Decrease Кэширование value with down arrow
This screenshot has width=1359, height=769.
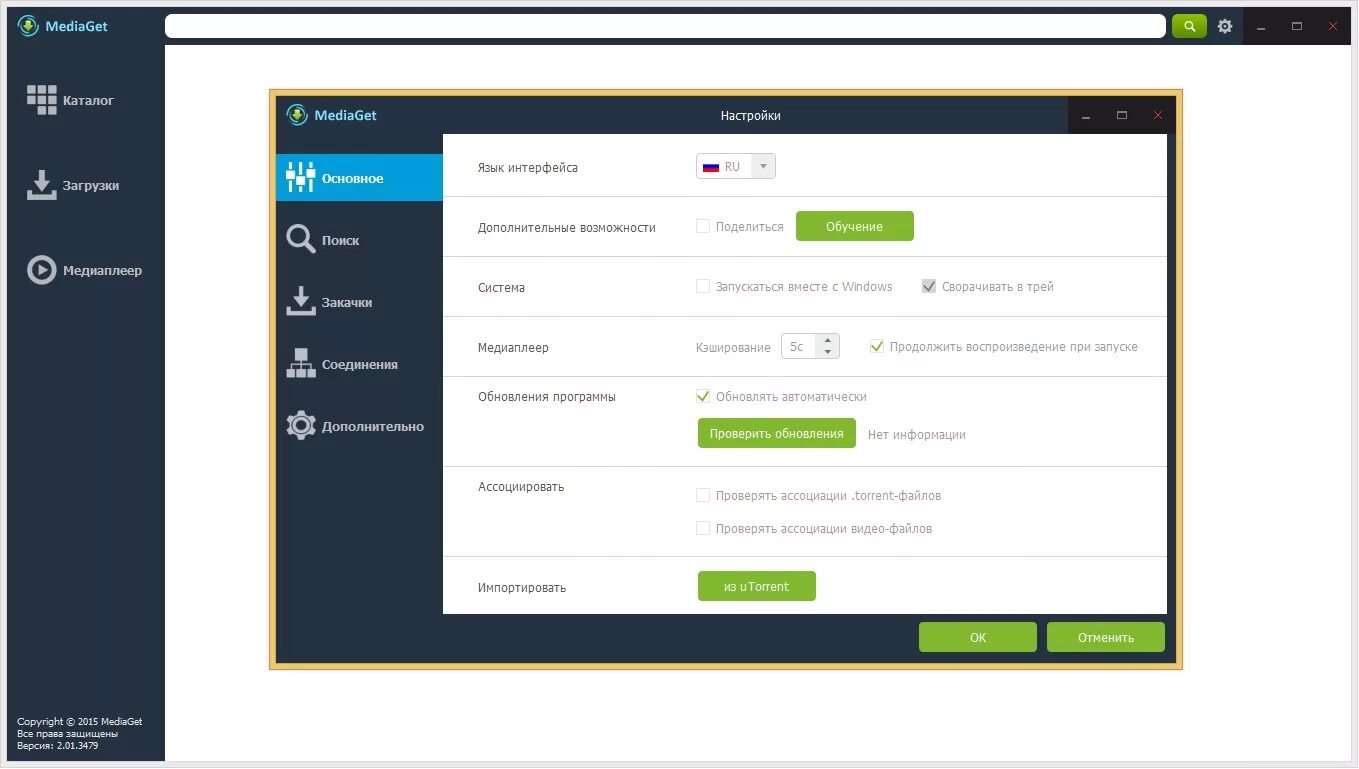828,352
